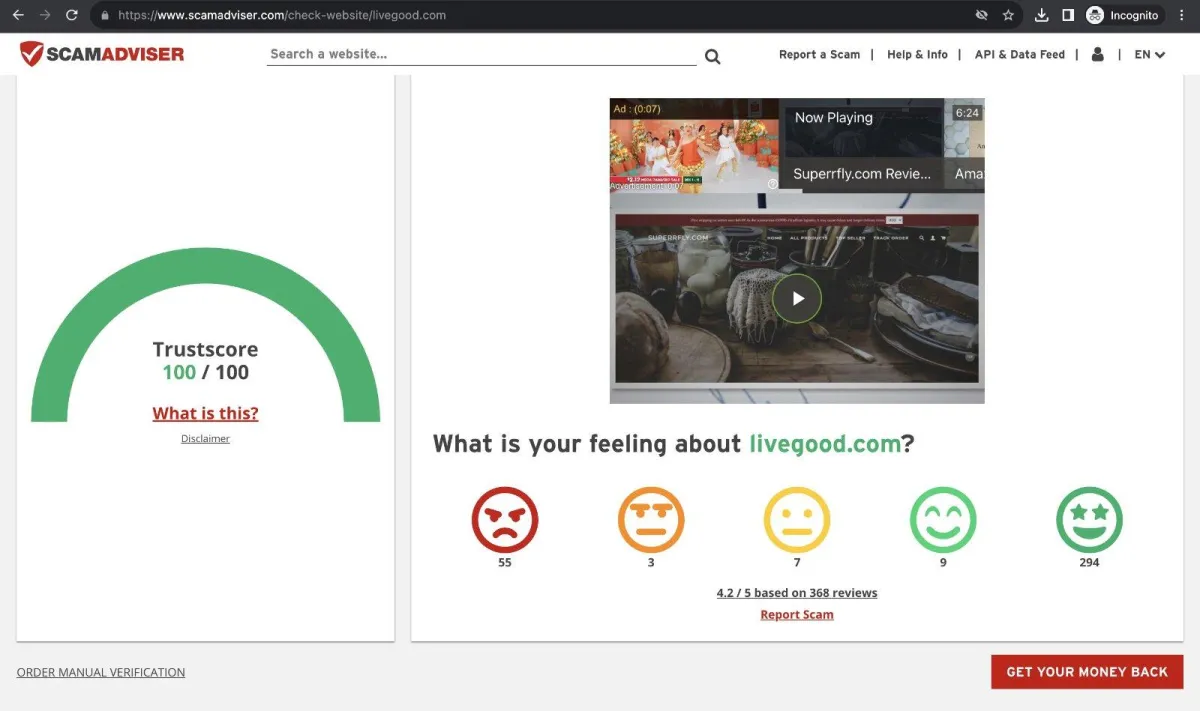Rate with the green star-eyes face

pos(1090,520)
